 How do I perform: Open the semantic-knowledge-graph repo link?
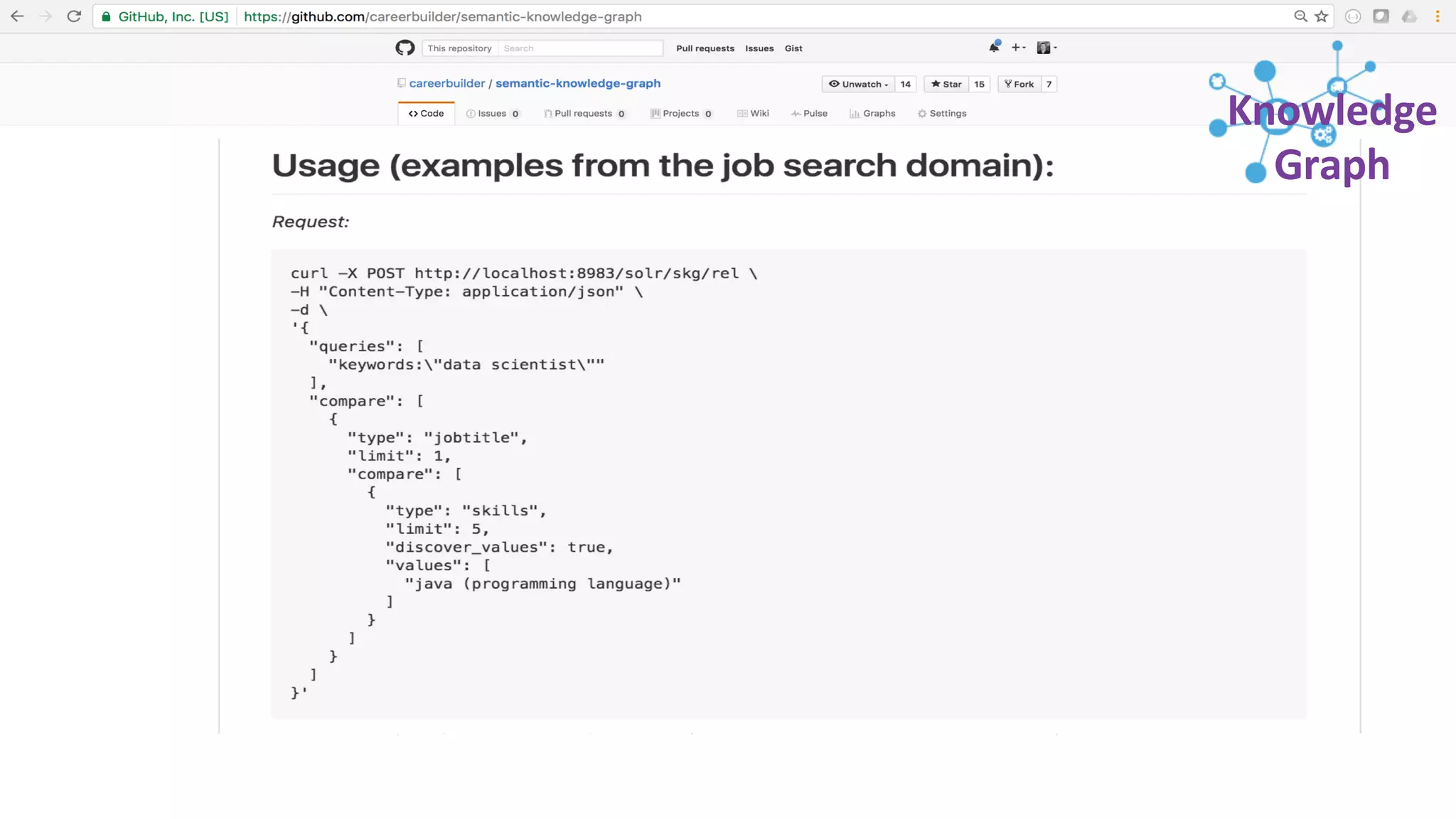578,83
